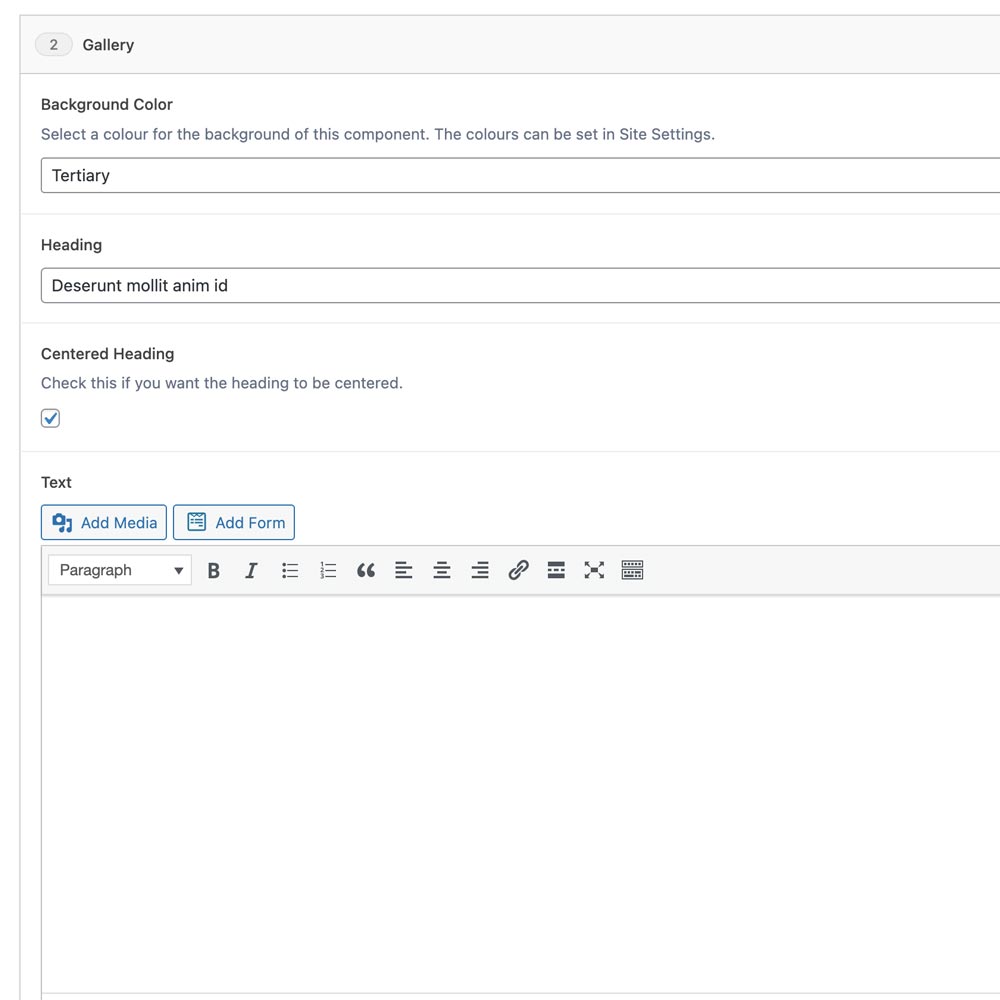Enter fullscreen editor mode

point(594,570)
